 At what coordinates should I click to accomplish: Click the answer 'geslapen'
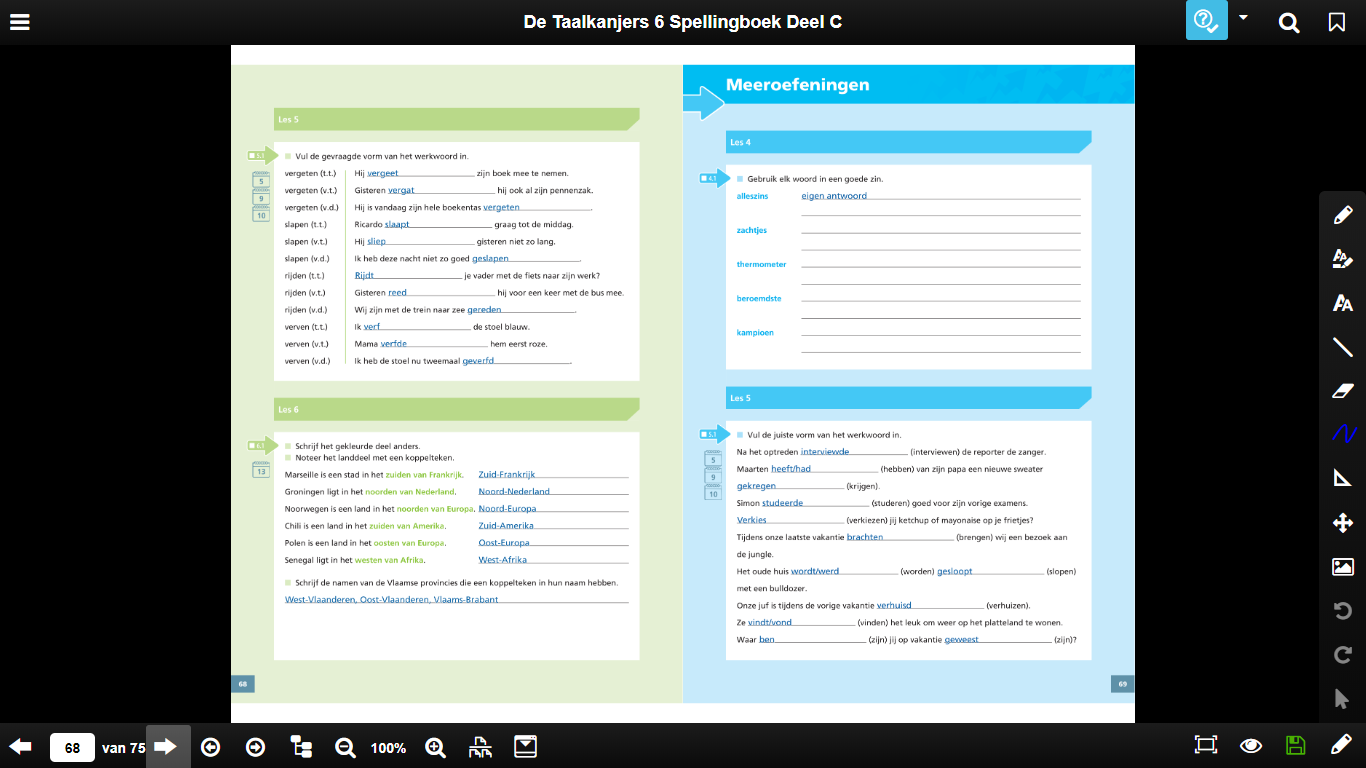click(490, 259)
